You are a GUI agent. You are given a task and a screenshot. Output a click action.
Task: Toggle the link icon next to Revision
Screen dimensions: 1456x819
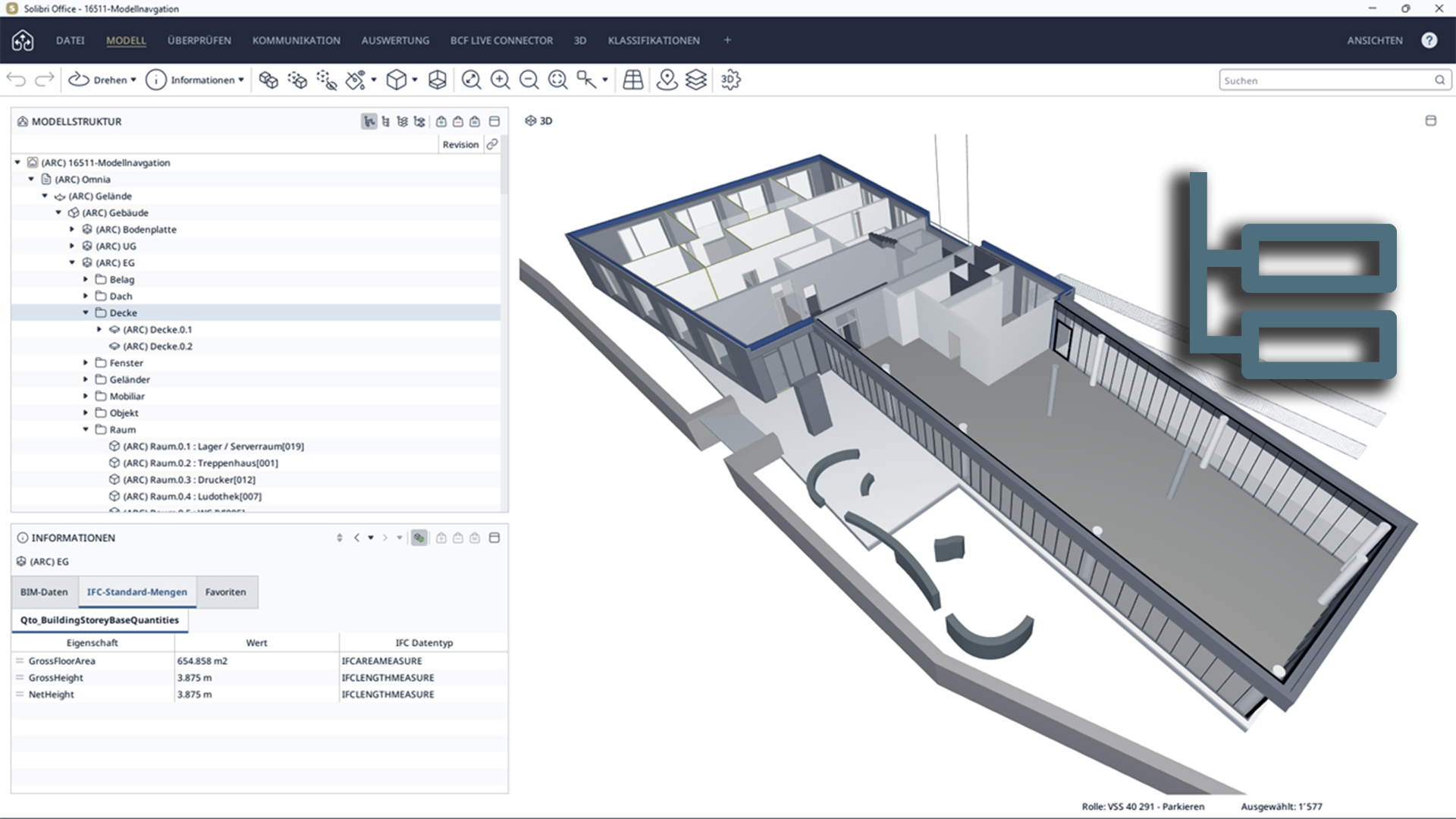[x=492, y=144]
